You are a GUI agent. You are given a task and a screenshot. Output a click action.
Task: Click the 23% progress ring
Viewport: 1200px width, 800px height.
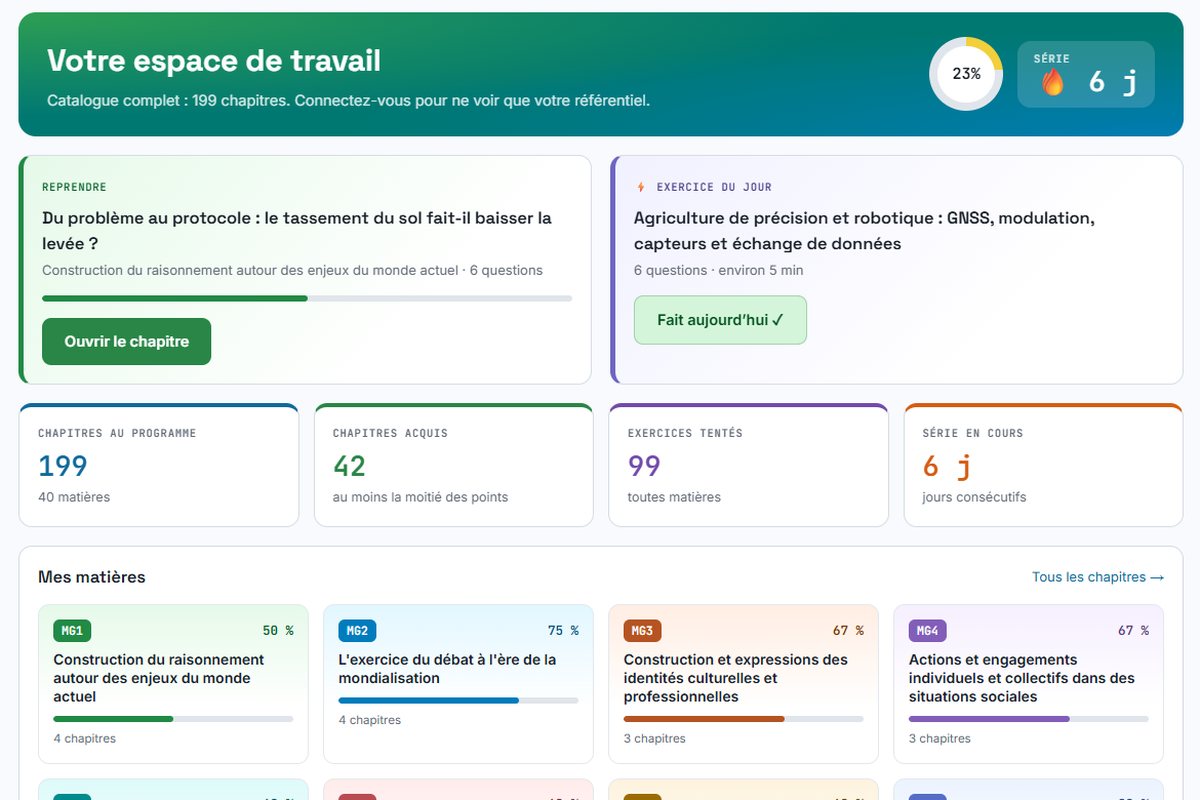(966, 74)
